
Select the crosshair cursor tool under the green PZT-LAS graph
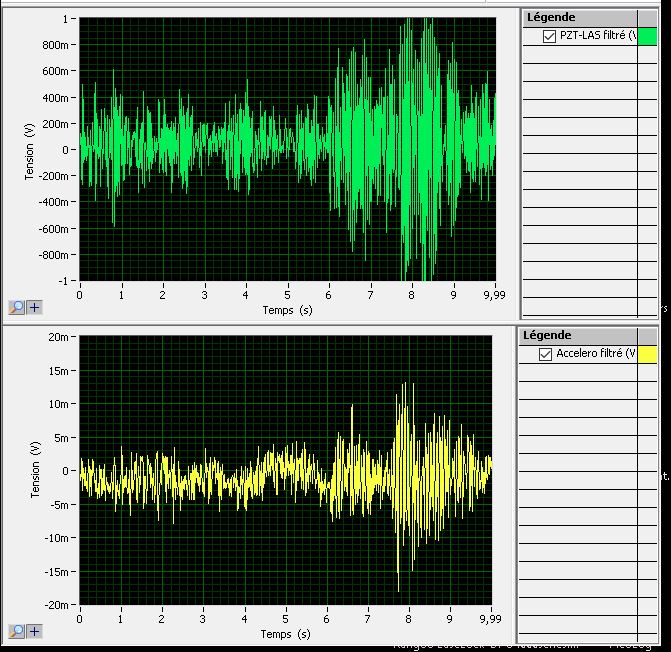pos(34,308)
